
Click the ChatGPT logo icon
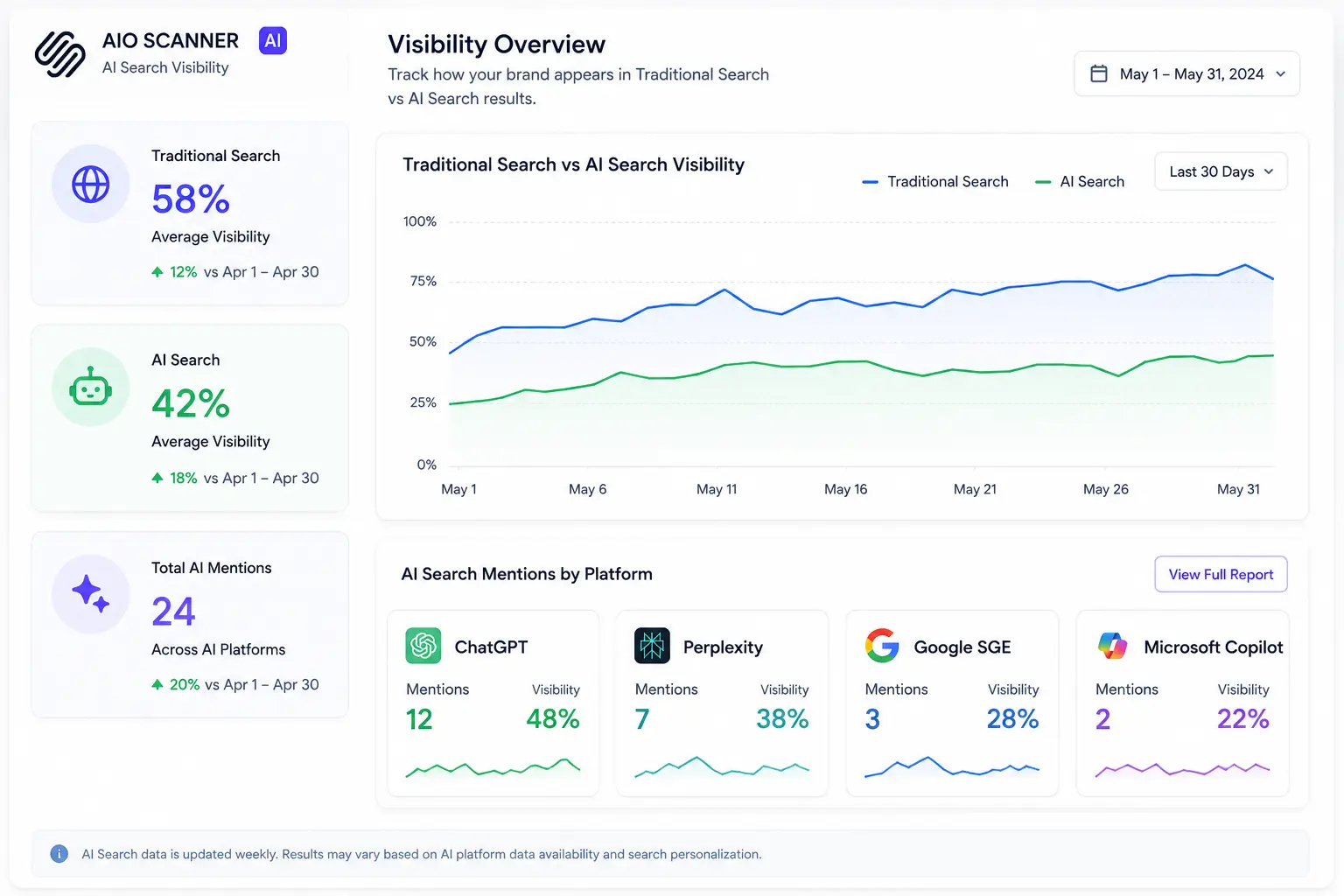[423, 646]
